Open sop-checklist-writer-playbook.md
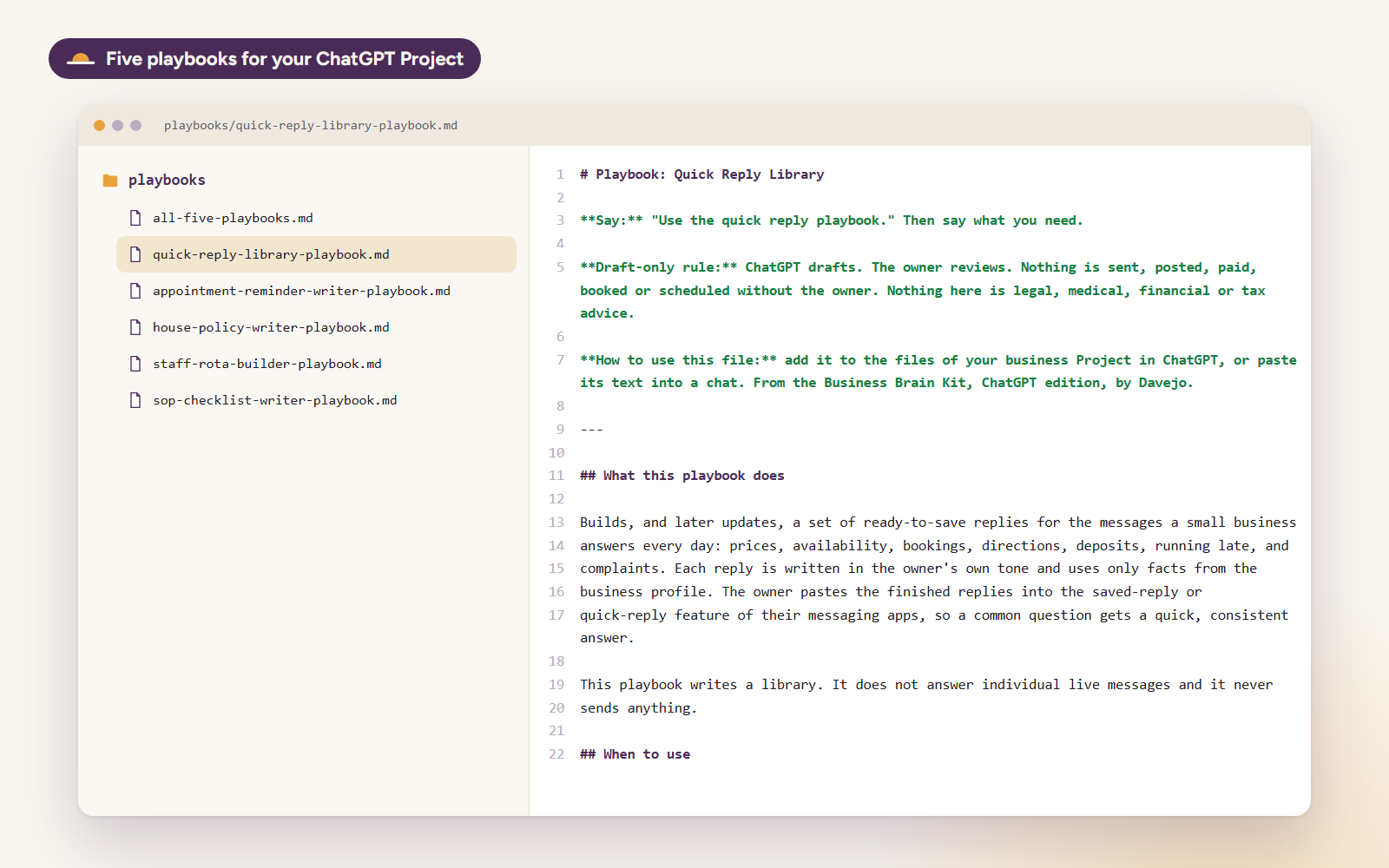Screen dimensions: 1389x868 tap(316, 400)
